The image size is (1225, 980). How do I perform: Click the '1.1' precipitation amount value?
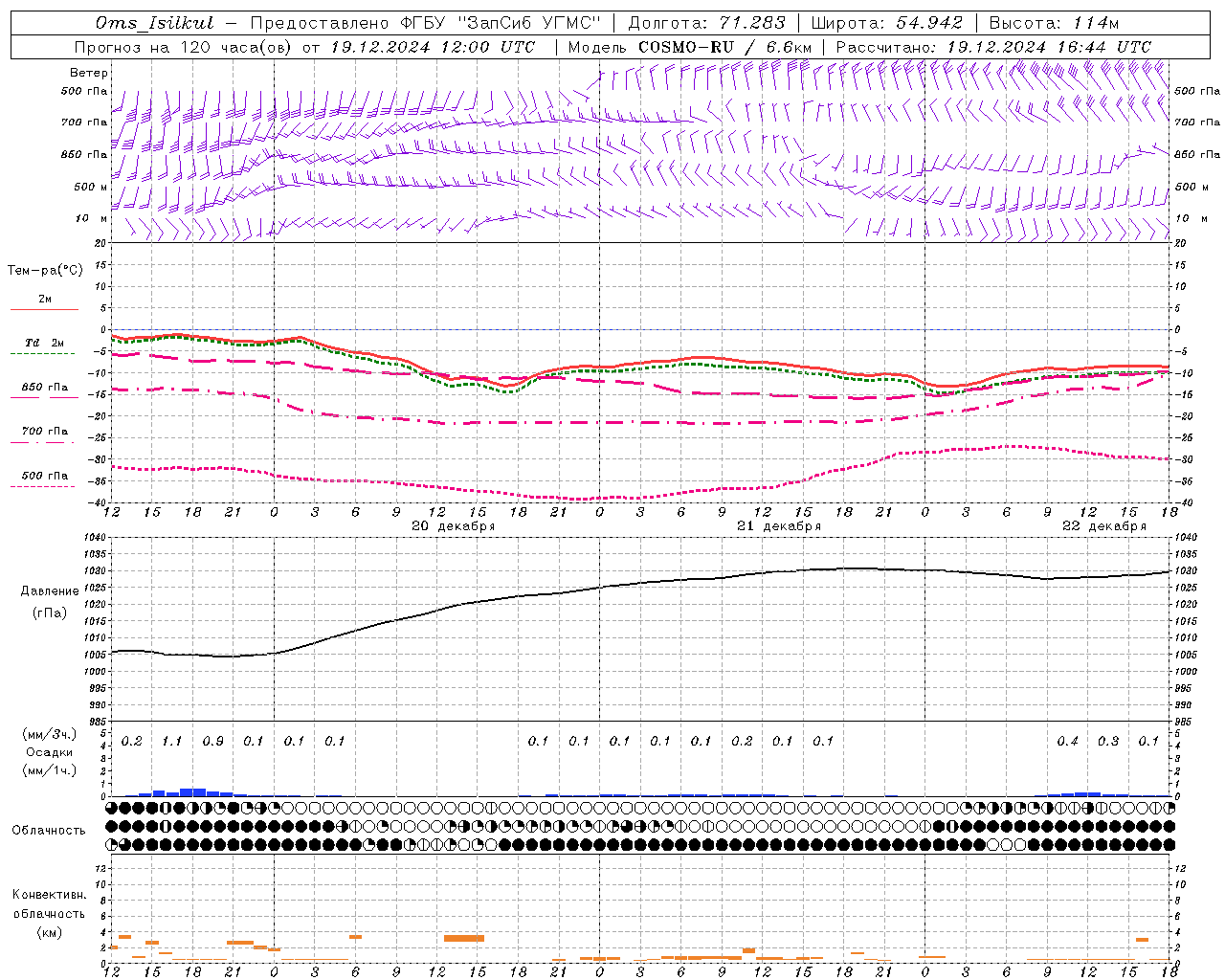click(172, 742)
